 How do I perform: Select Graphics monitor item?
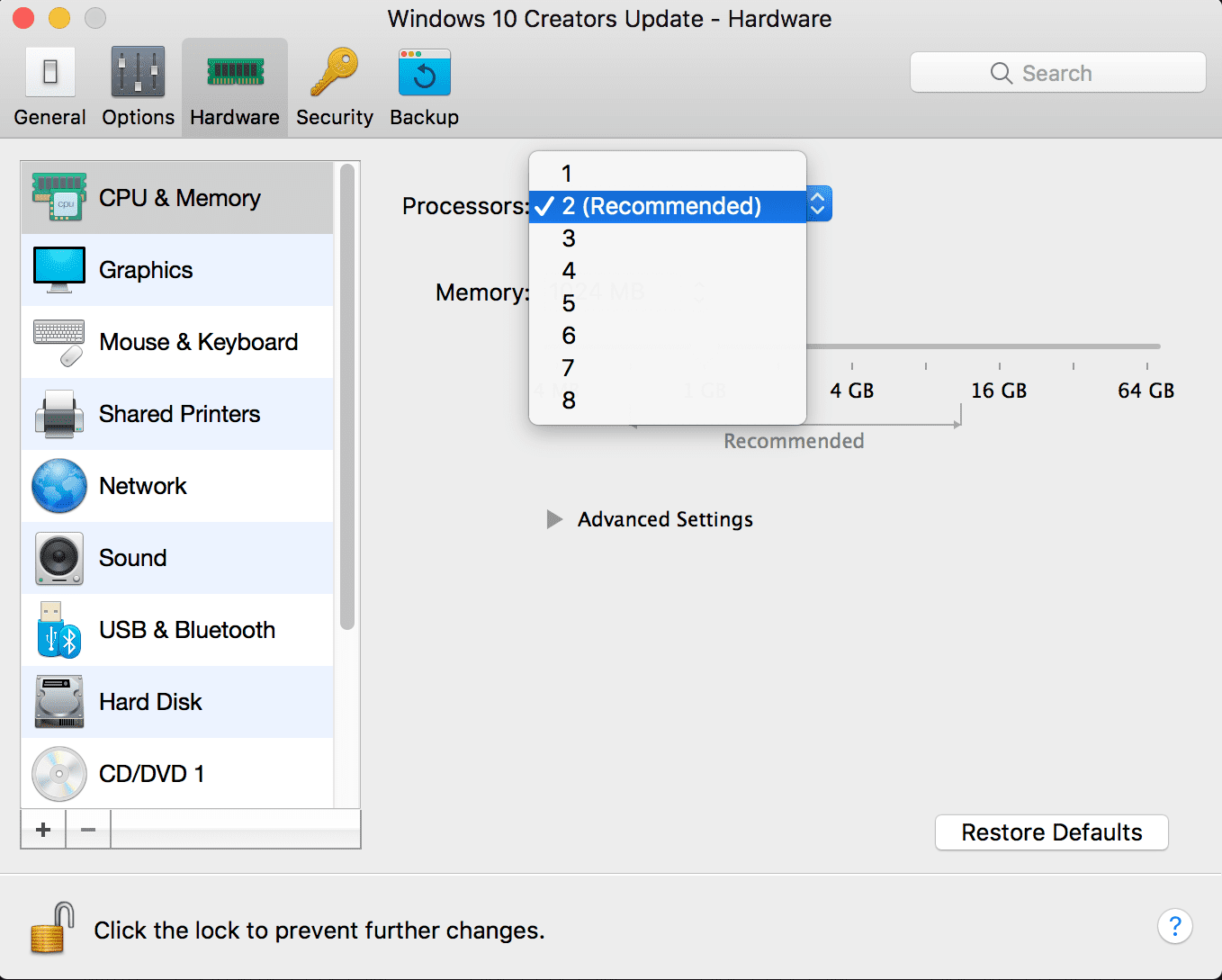point(177,270)
